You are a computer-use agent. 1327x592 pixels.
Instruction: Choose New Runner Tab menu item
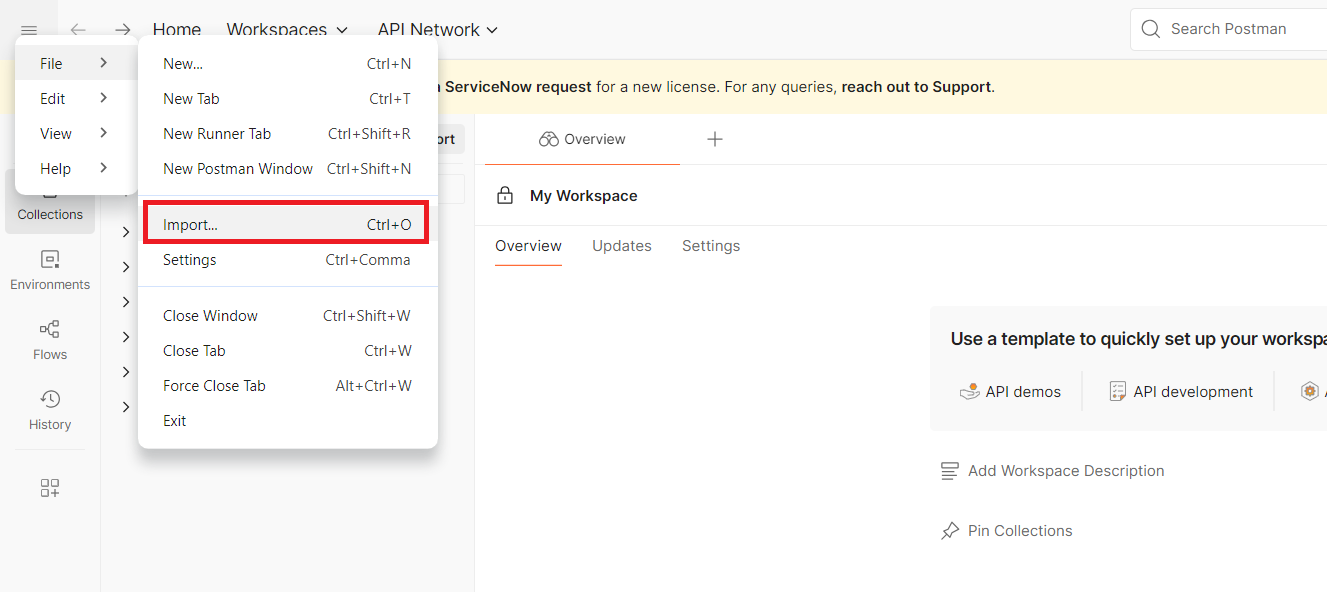tap(287, 134)
